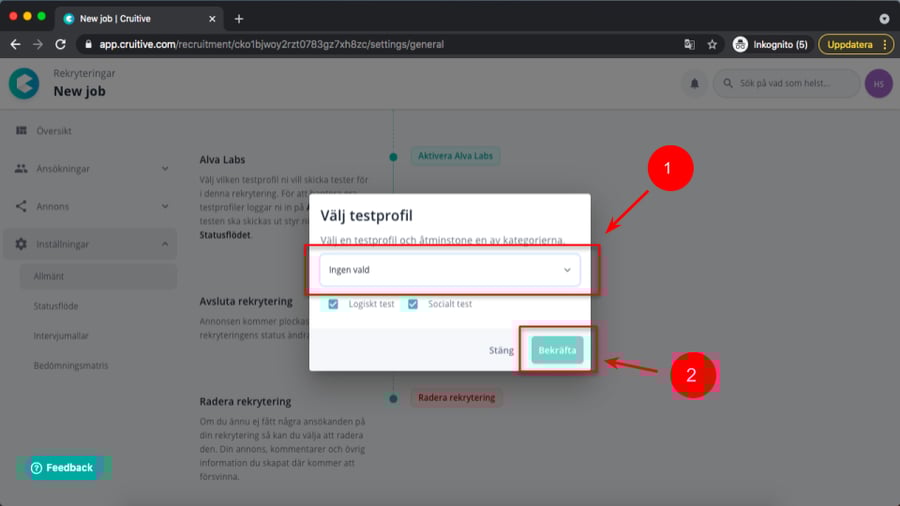Open the Feedback widget
The height and width of the screenshot is (506, 900).
(62, 467)
